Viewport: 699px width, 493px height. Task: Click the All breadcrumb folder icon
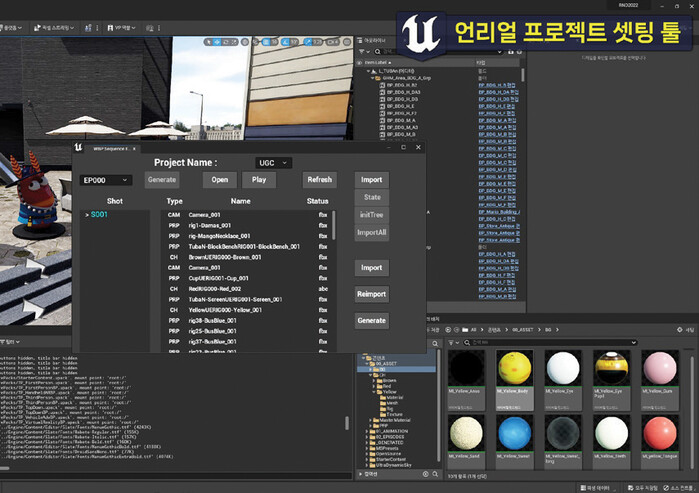point(465,330)
